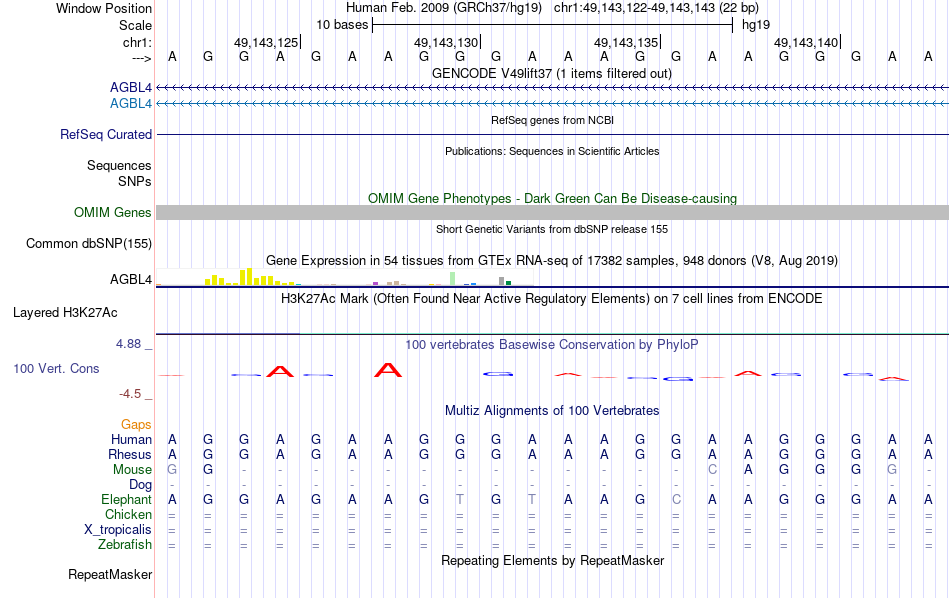This screenshot has width=950, height=598.
Task: Click the green "OMIM Genes" label
Action: 112,212
